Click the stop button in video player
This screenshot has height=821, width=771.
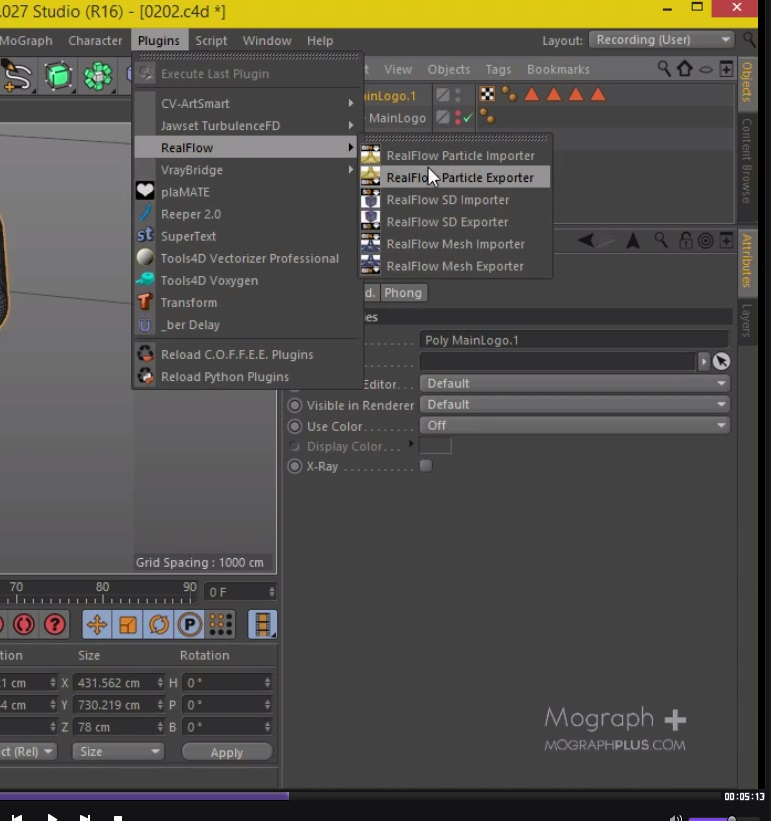coord(118,817)
